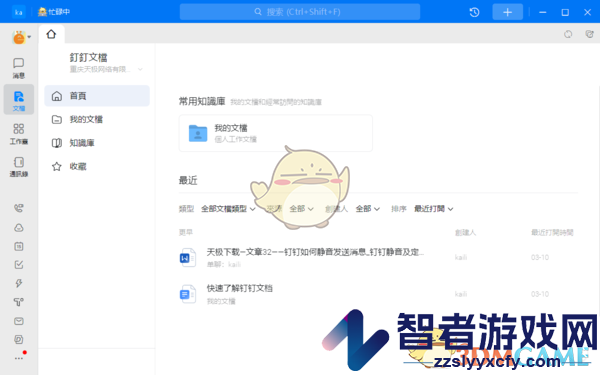Viewport: 600px width, 375px height.
Task: Expand the avatar dropdown arrow in sidebar
Action: 29,37
